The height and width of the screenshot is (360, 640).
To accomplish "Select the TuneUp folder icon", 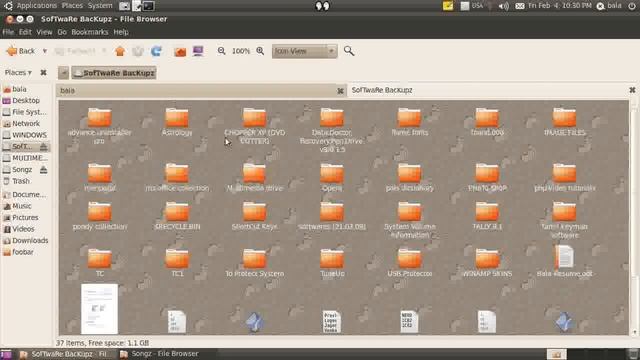I will (x=332, y=259).
